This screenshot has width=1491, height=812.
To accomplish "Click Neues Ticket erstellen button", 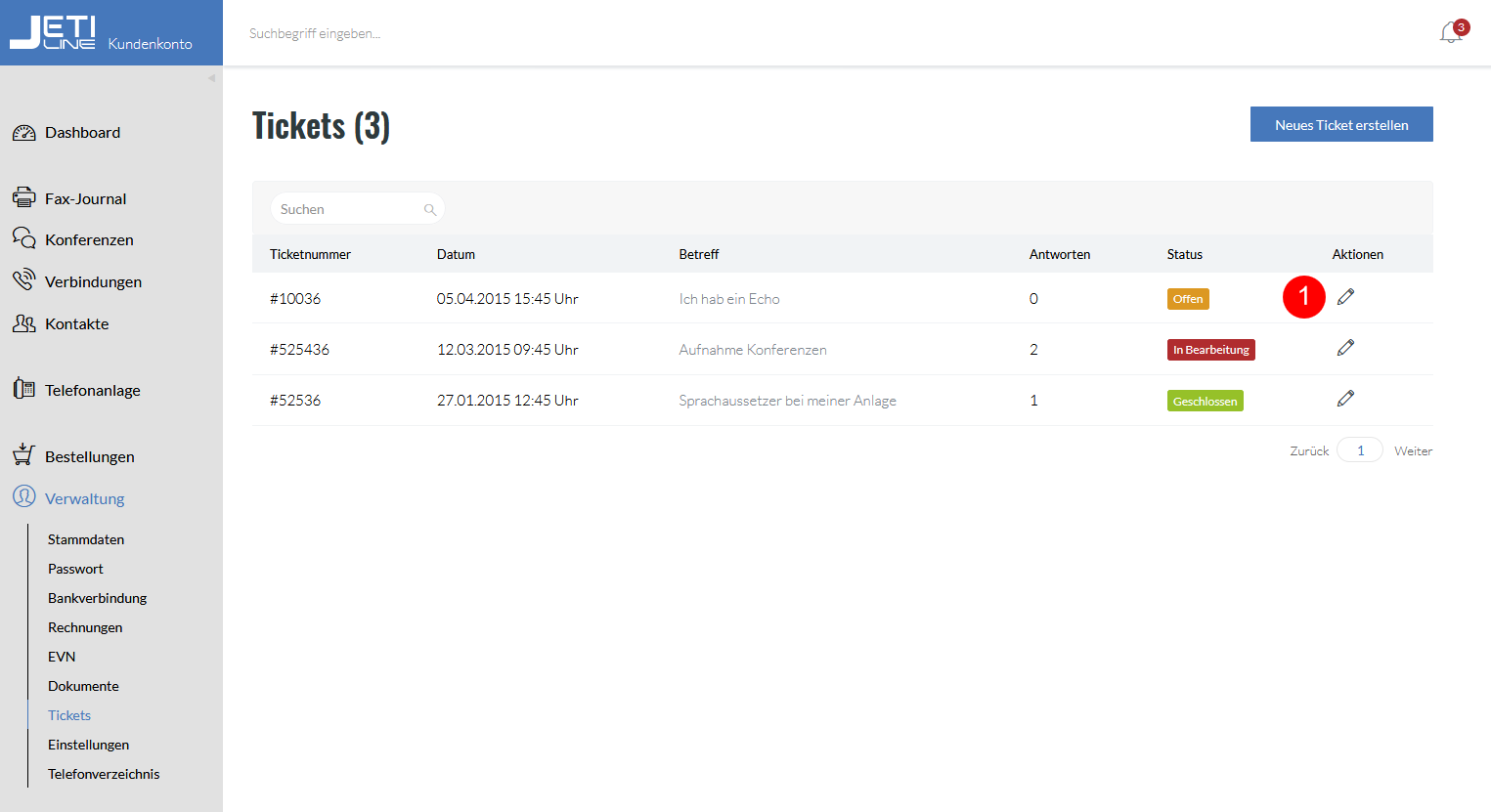I will 1341,124.
